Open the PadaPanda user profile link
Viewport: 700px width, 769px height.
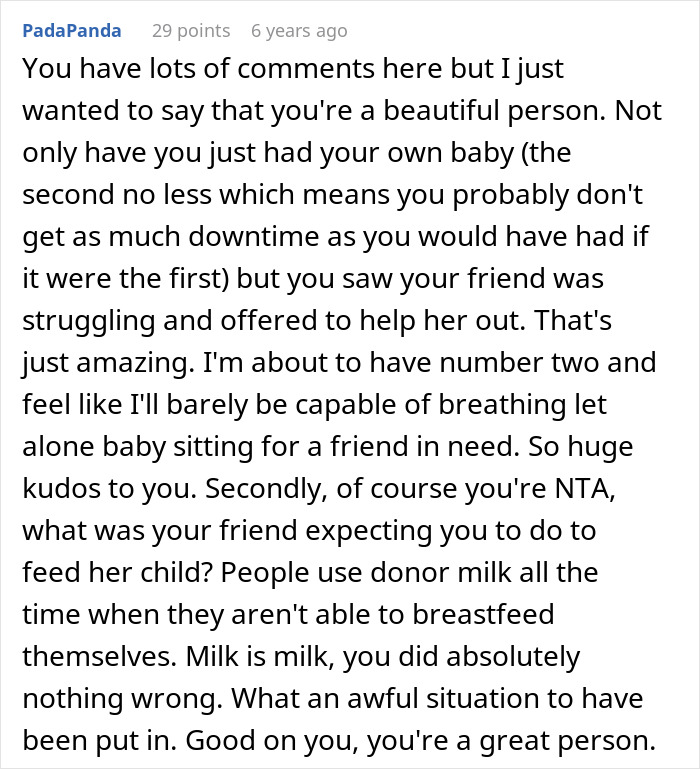click(x=71, y=31)
